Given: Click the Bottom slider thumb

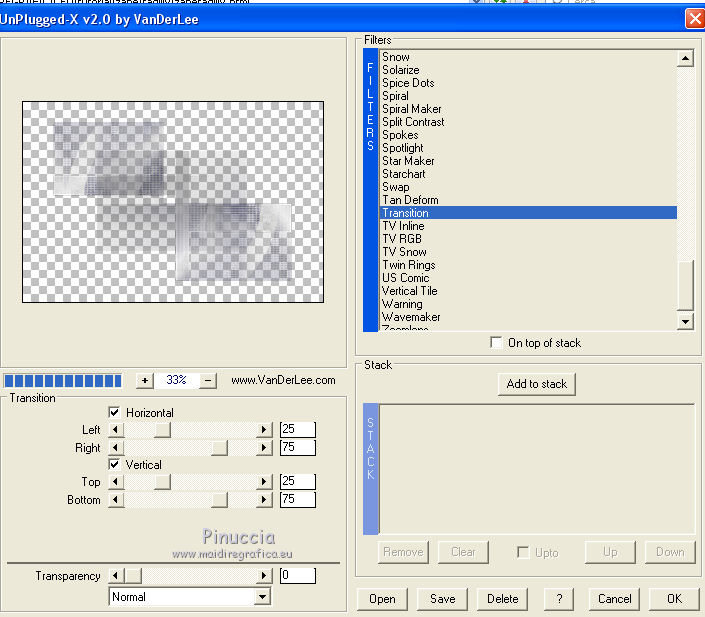Looking at the screenshot, I should point(219,500).
